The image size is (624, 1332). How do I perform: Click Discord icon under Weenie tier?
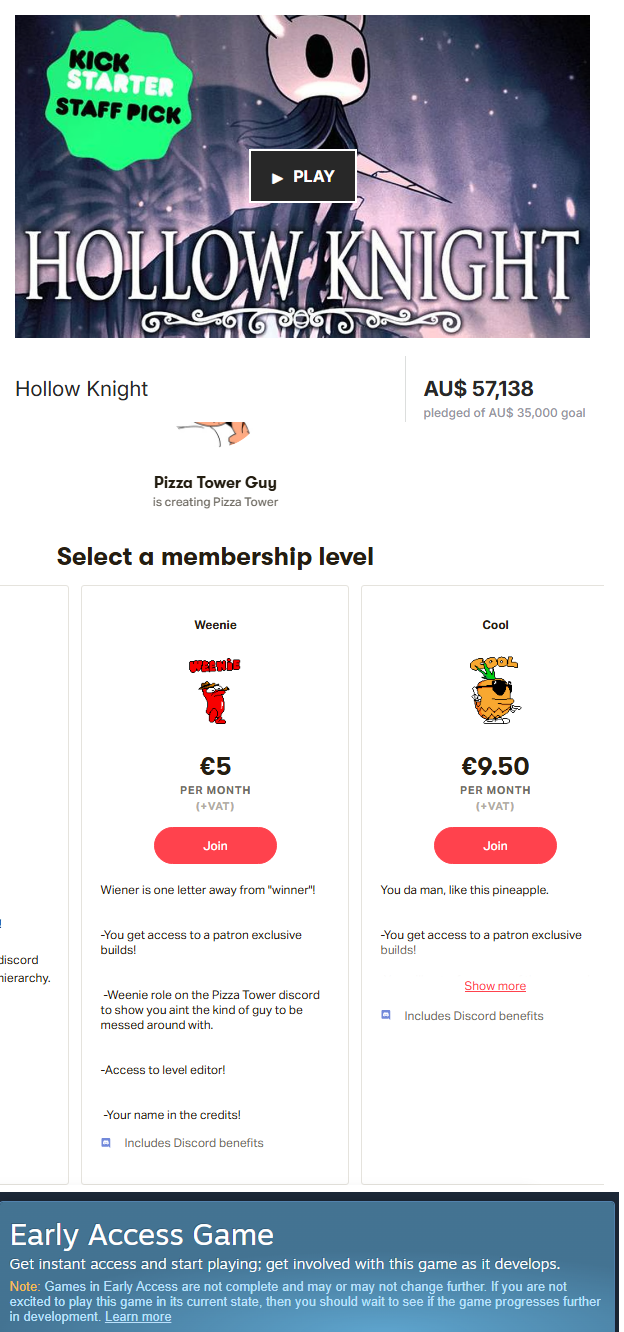tap(106, 1142)
